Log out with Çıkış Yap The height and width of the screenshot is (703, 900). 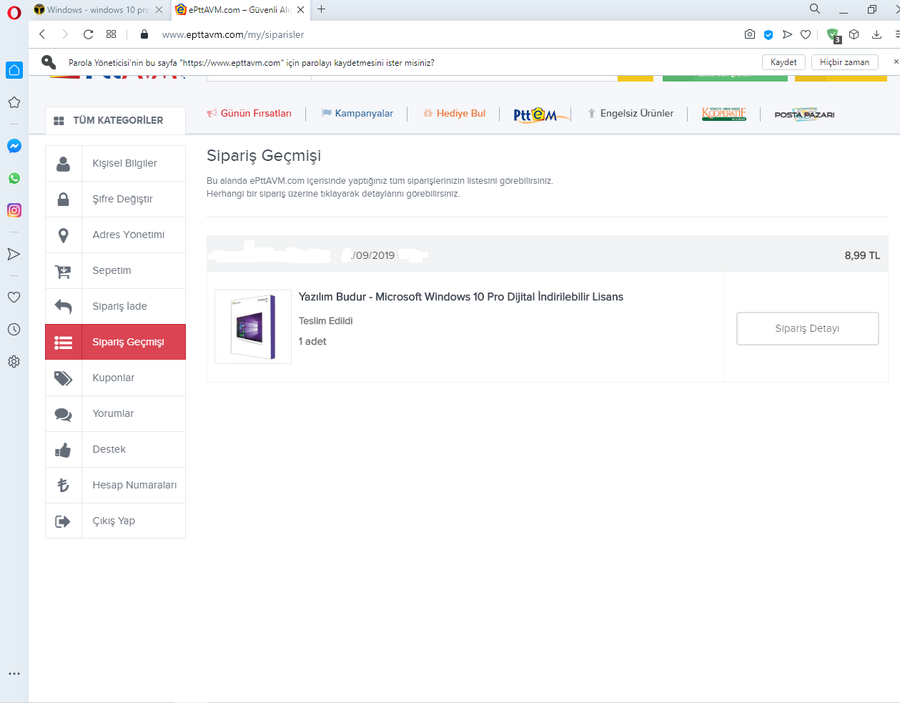click(x=115, y=521)
